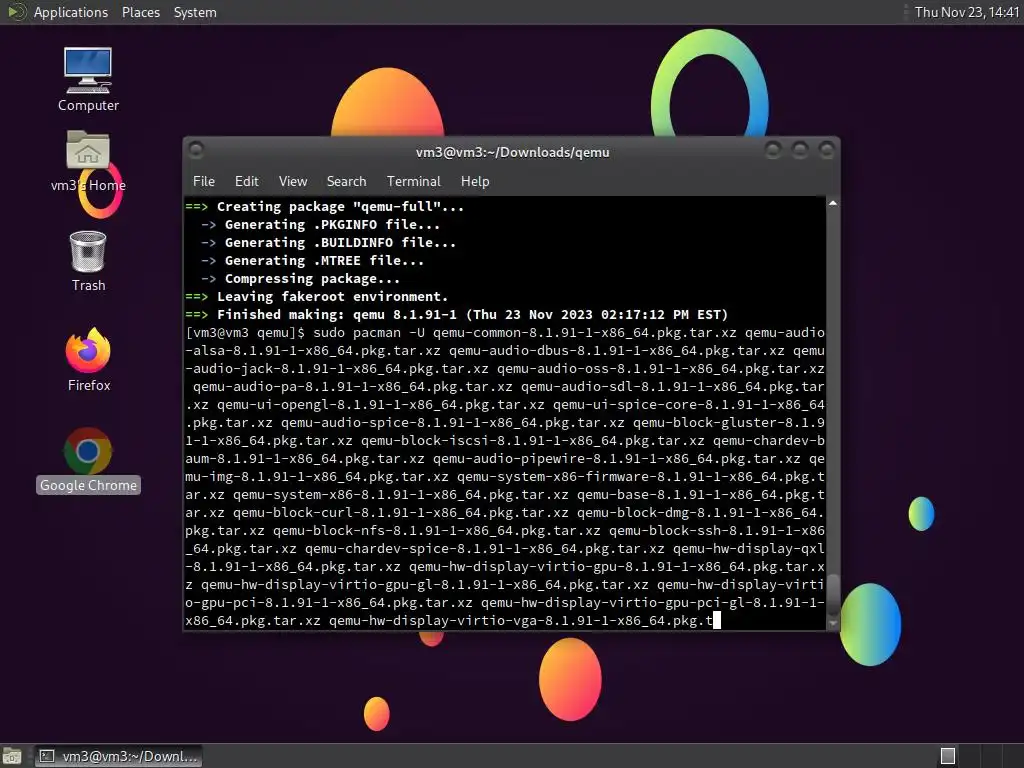
Task: Open the terminal Edit menu
Action: (x=246, y=181)
